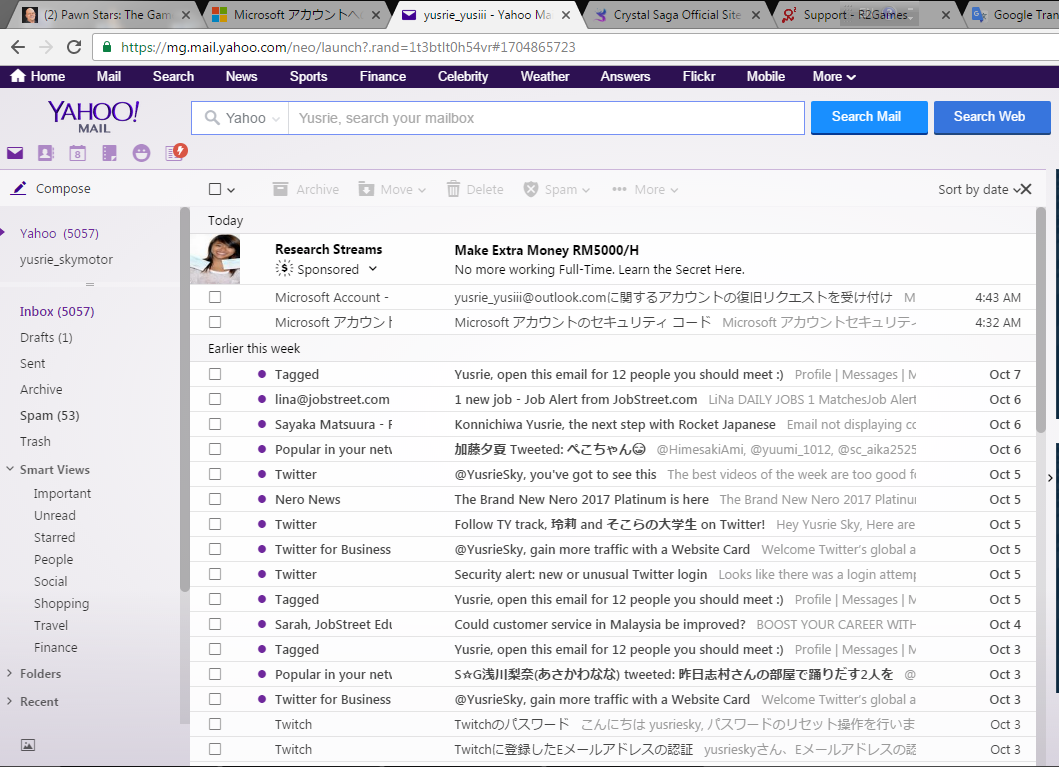Screen dimensions: 1059x767
Task: Open the Yahoo Messenger smiley icon
Action: click(142, 153)
